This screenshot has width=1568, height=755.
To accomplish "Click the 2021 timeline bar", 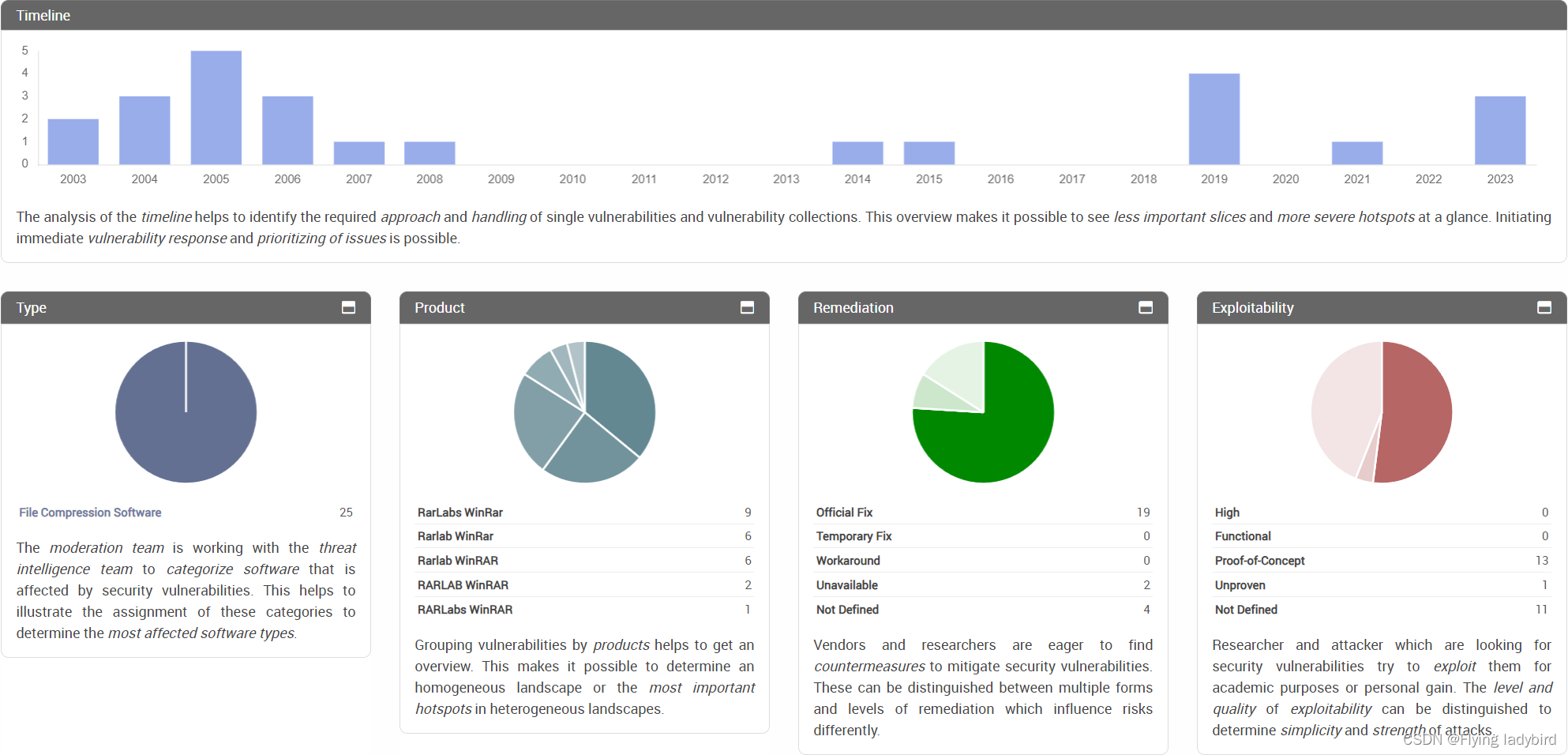I will pyautogui.click(x=1357, y=153).
